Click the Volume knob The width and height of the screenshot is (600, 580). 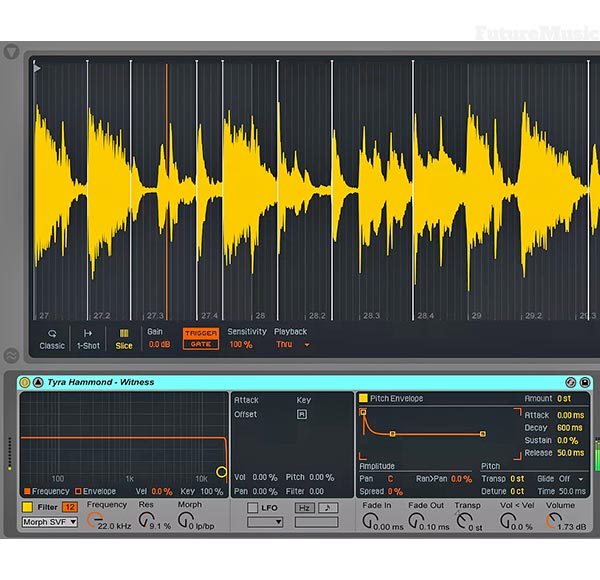pyautogui.click(x=553, y=521)
